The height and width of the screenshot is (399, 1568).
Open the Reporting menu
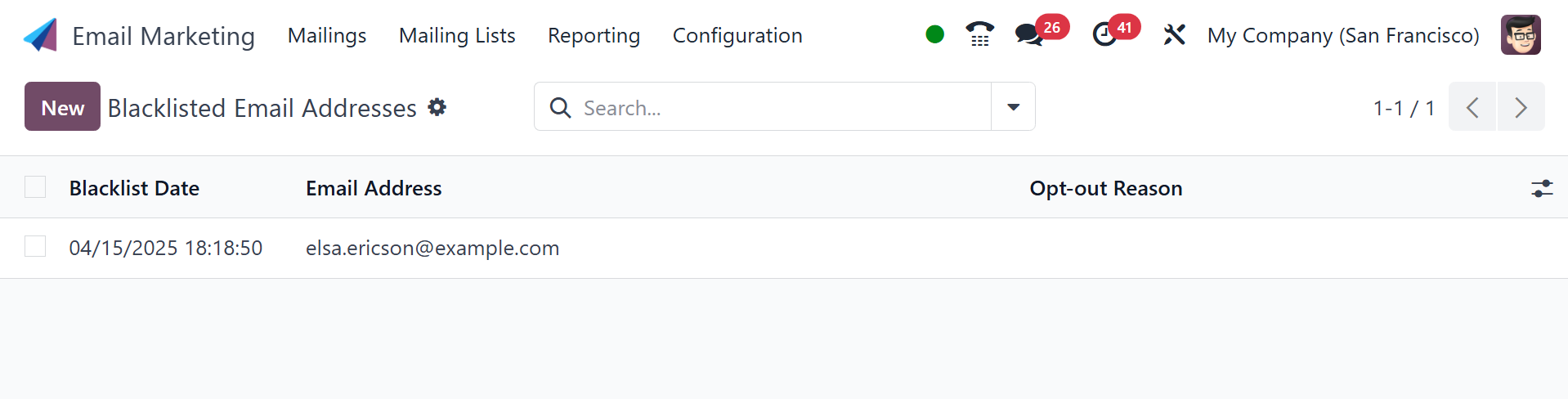tap(594, 35)
